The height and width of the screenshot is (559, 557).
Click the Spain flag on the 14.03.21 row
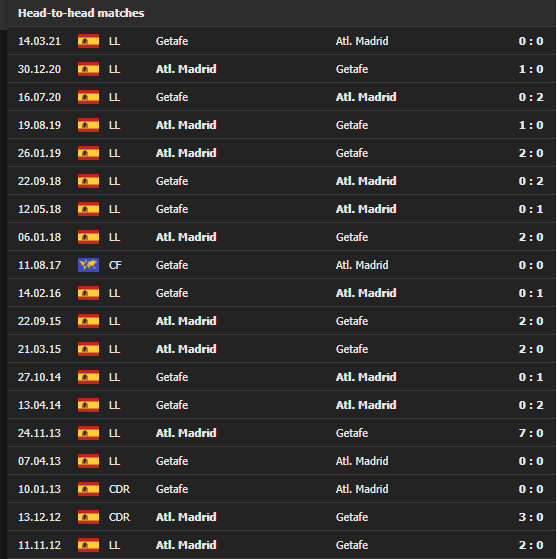[x=88, y=41]
